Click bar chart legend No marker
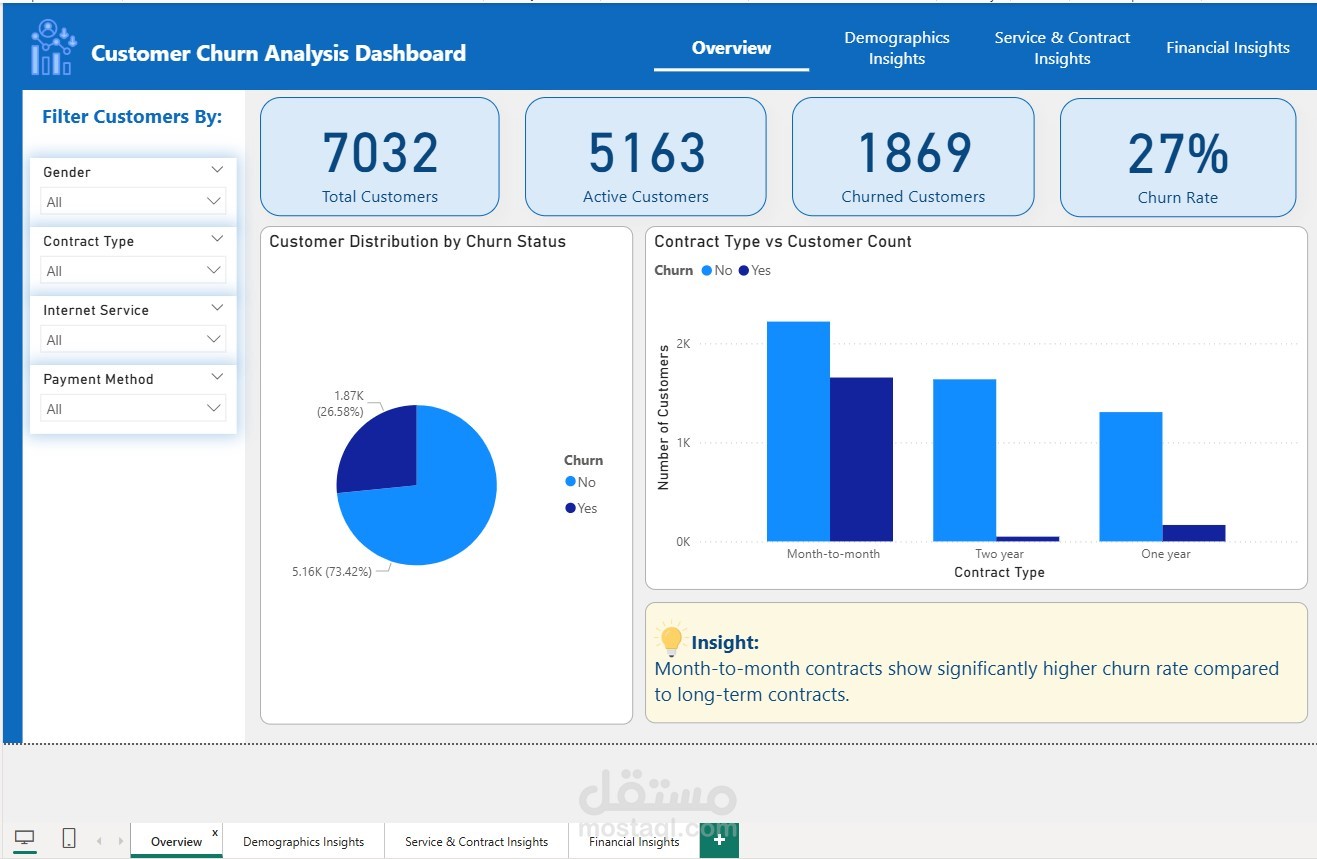The width and height of the screenshot is (1317, 859). (707, 270)
